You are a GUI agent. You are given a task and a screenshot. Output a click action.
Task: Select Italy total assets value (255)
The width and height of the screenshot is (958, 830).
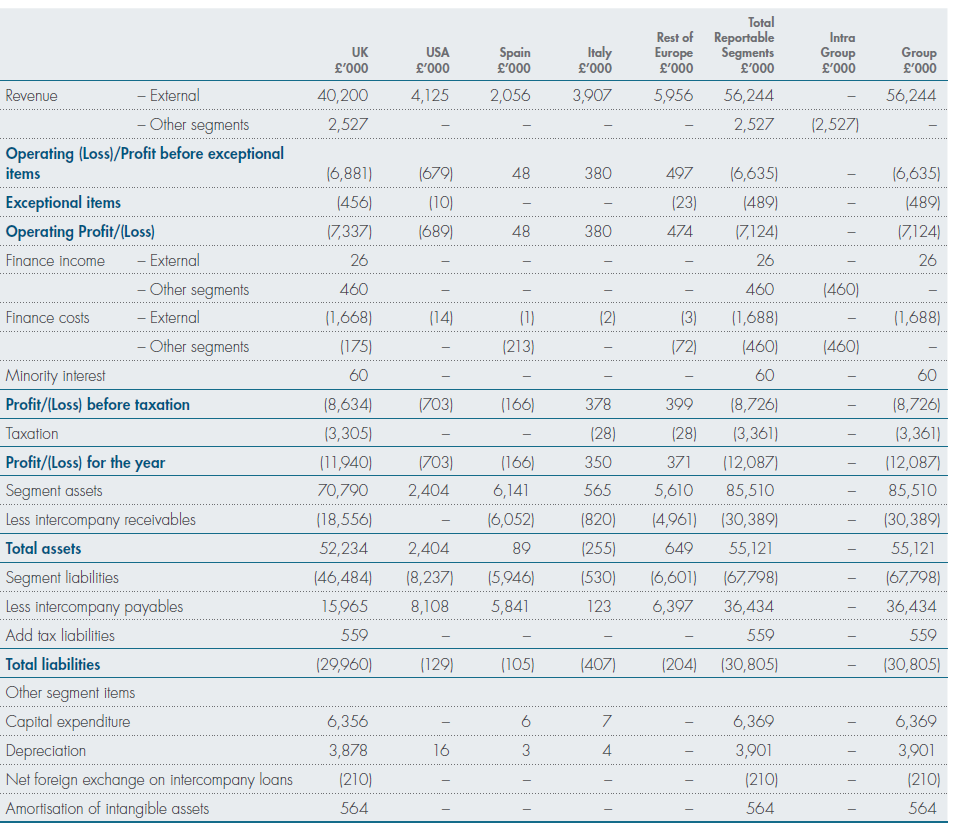pos(598,549)
